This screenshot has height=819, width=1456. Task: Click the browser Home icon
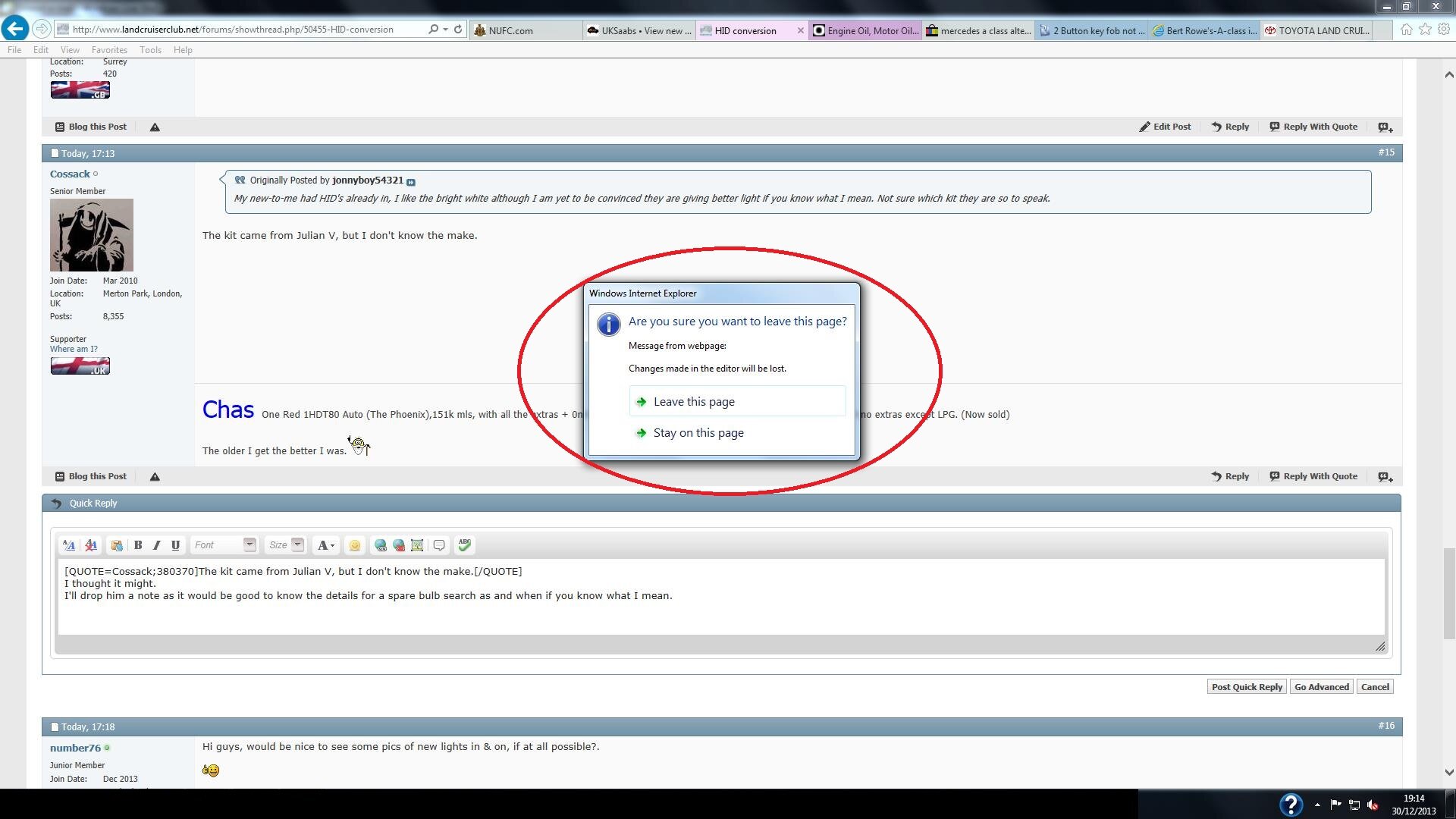1406,30
